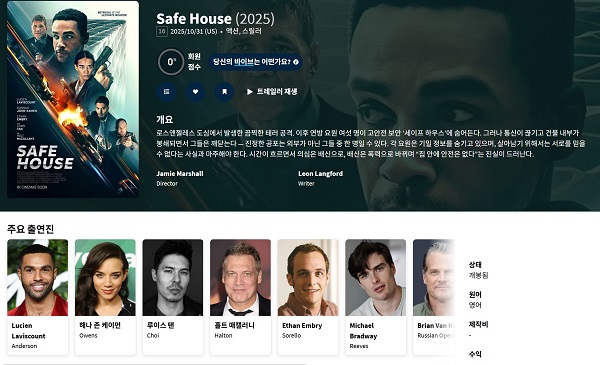Viewport: 600px width, 365px height.
Task: Open writer Leon Langford's page
Action: 321,174
